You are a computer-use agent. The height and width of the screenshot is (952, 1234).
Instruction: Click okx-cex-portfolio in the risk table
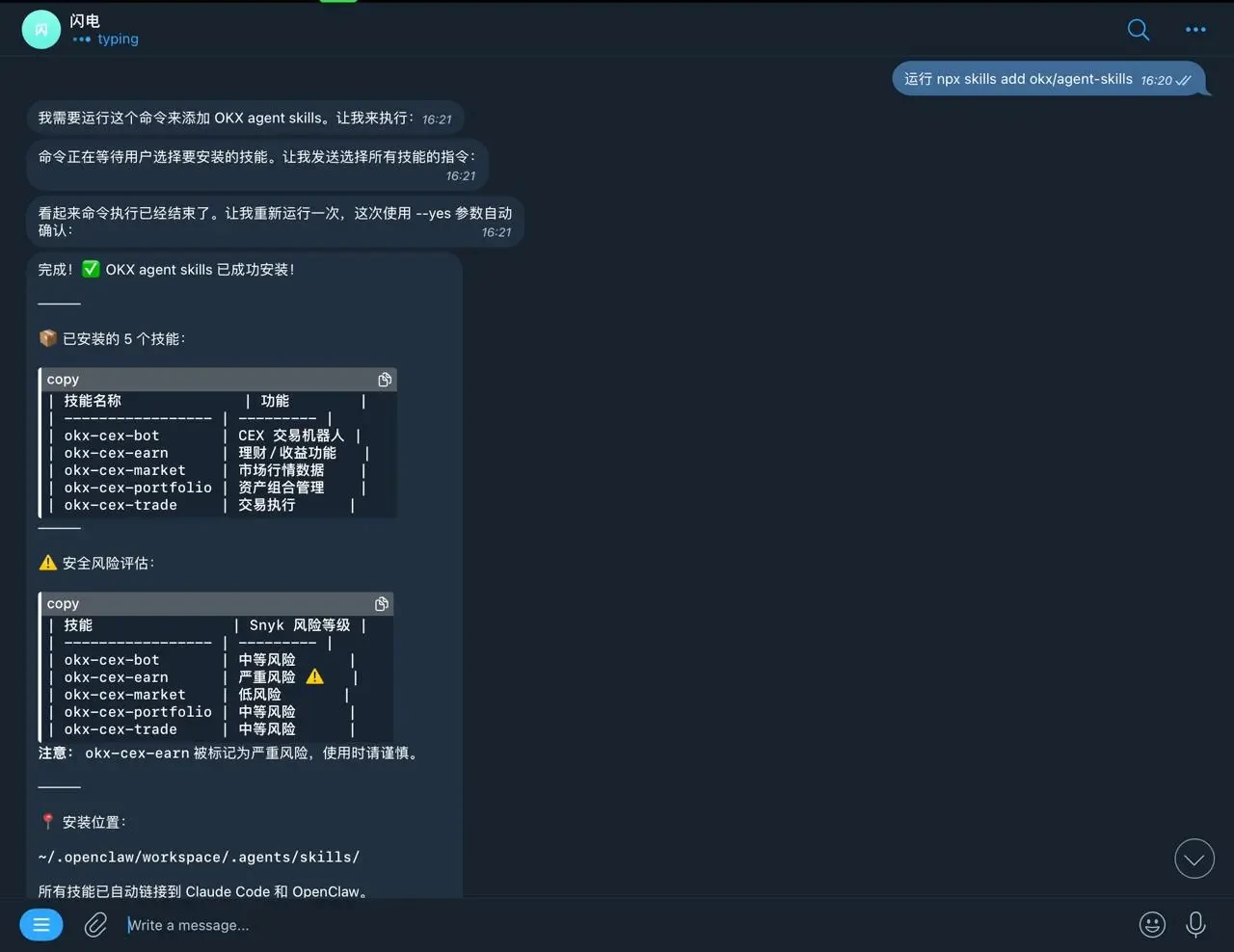point(138,712)
